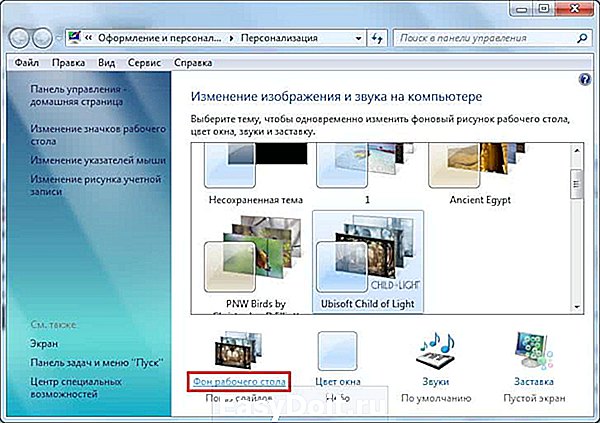The width and height of the screenshot is (600, 423).
Task: Open the Звуки music notes icon
Action: tap(435, 350)
